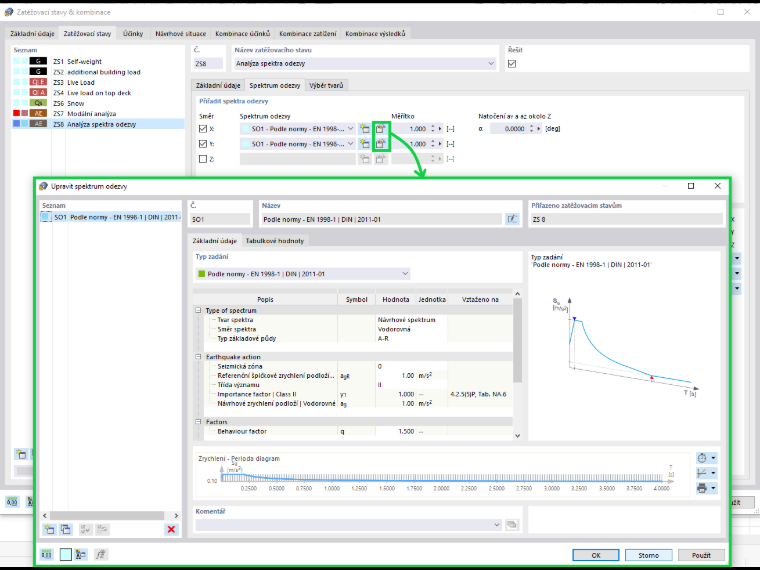Click printer icon beside diagram
The height and width of the screenshot is (570, 760).
[702, 488]
